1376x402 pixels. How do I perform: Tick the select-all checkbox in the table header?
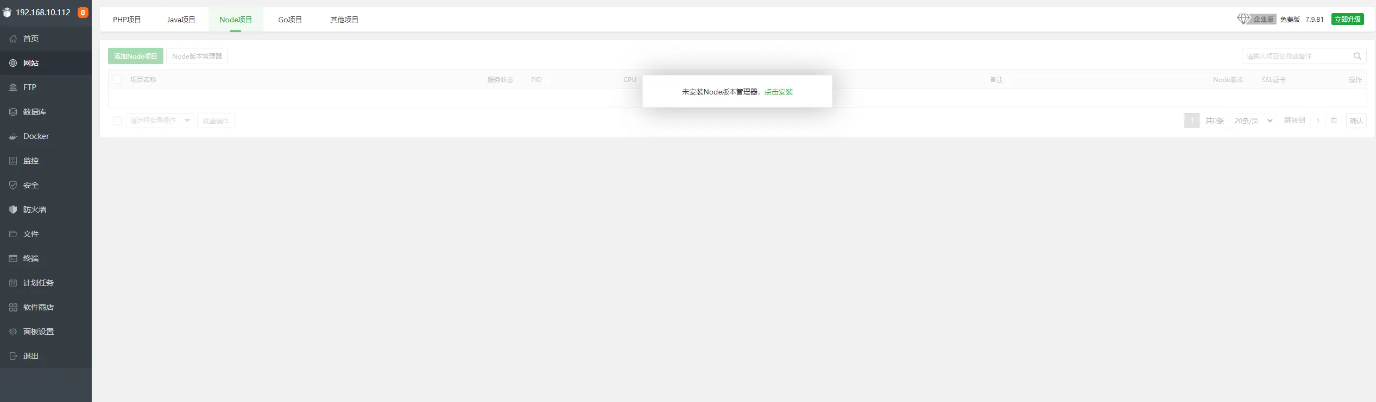click(x=117, y=79)
